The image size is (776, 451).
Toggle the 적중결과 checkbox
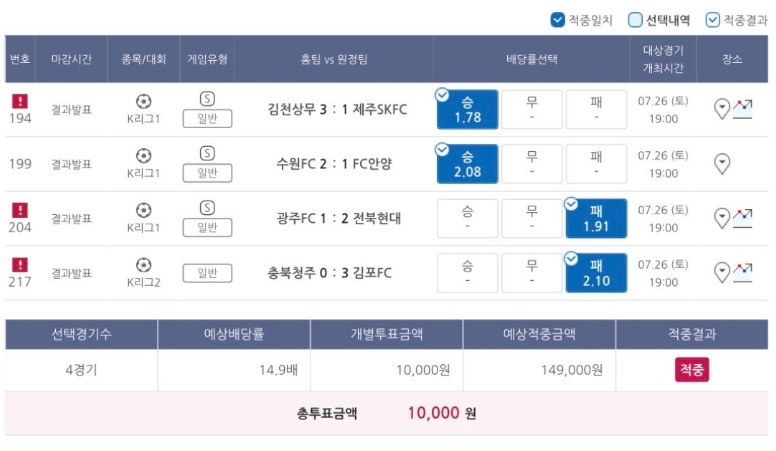712,20
